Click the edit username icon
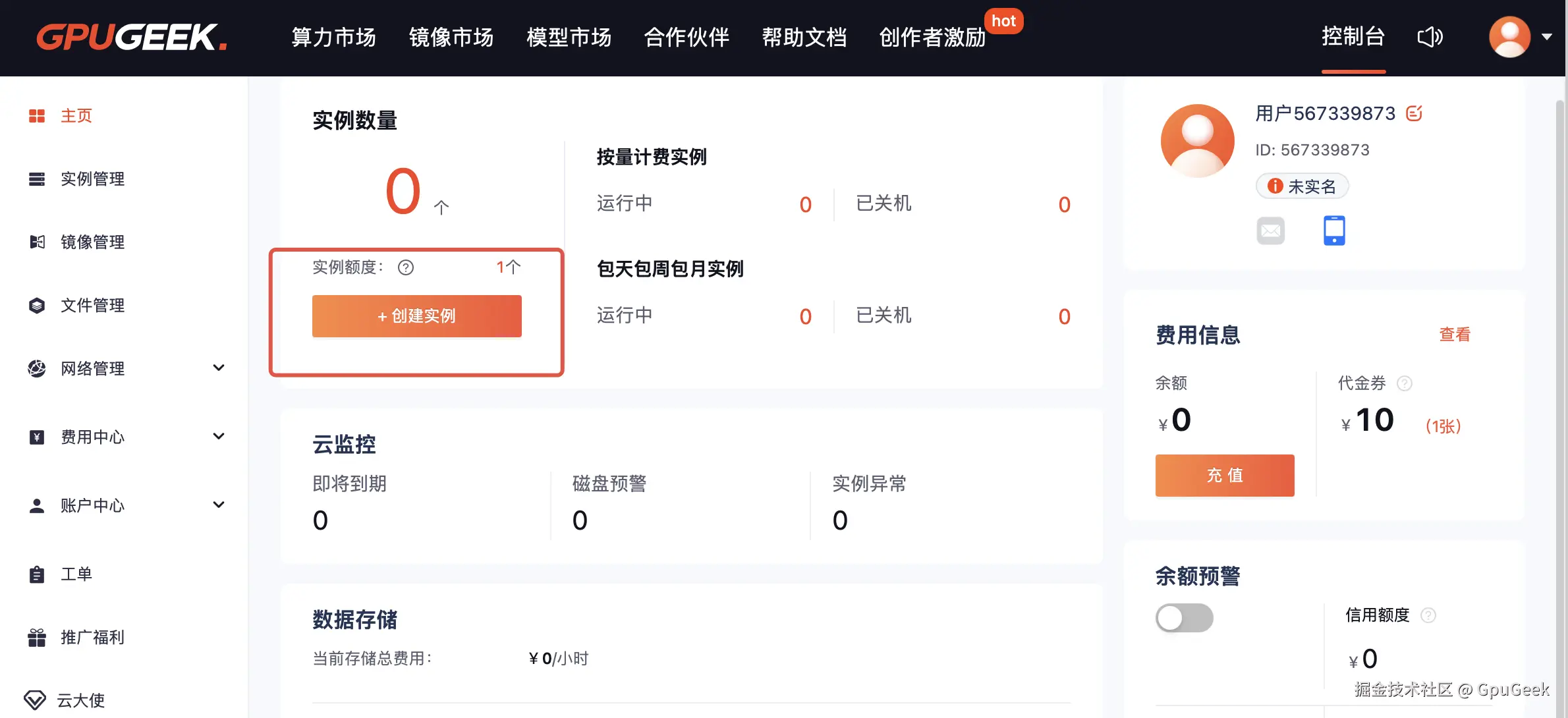This screenshot has height=718, width=1568. pos(1414,114)
